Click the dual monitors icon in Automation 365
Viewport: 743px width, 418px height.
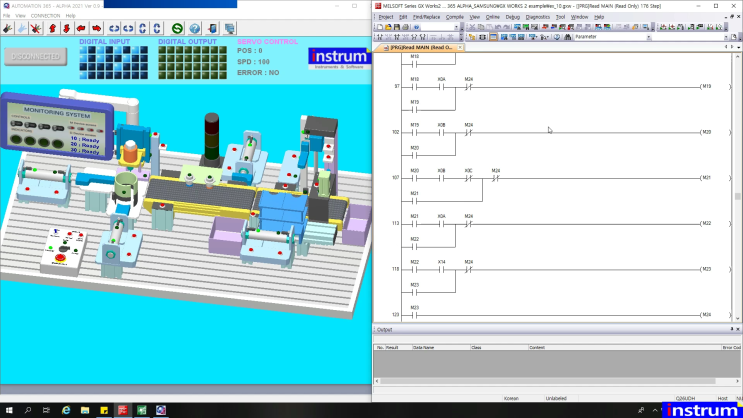[230, 28]
